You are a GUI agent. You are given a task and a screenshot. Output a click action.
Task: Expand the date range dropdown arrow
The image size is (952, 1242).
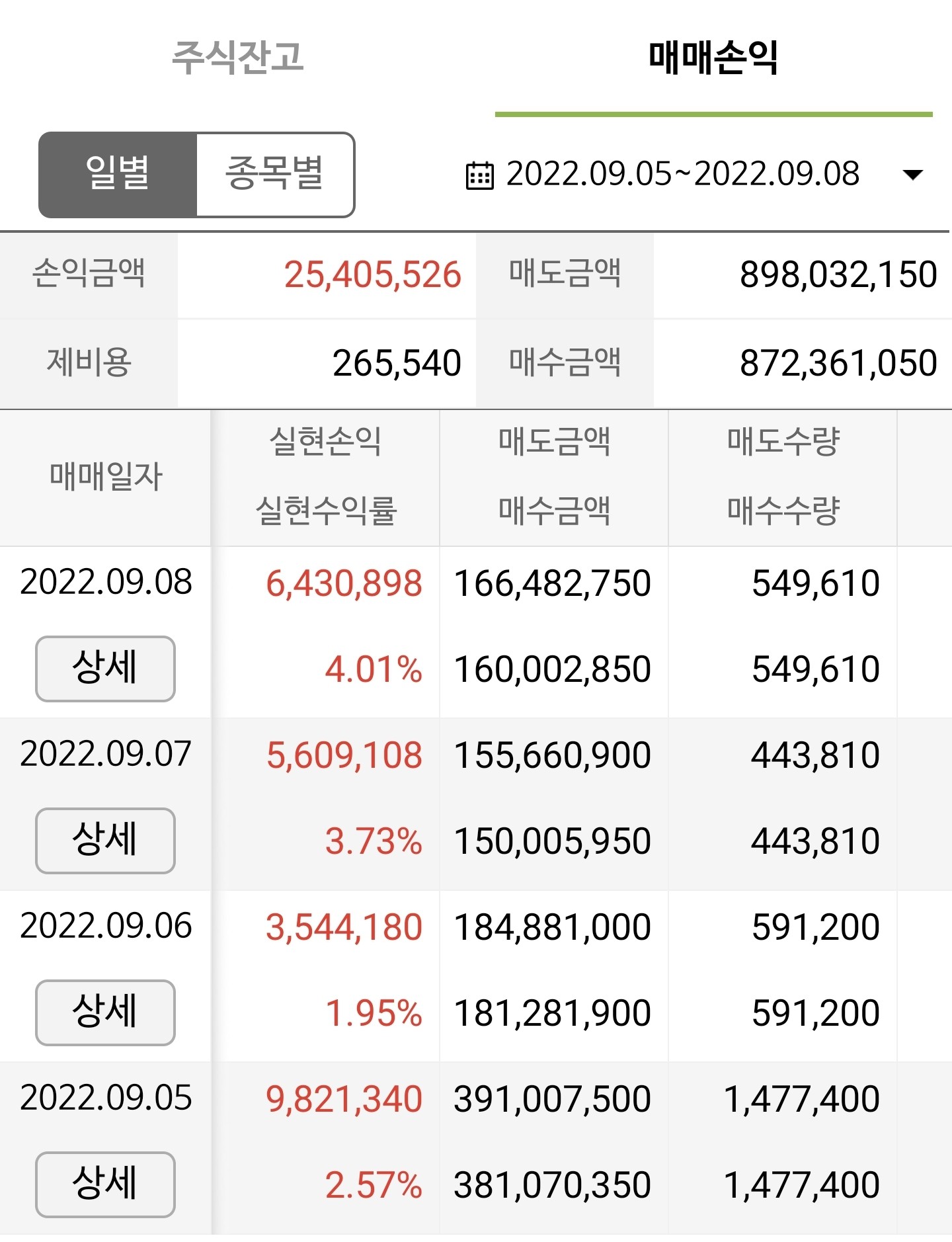(x=912, y=175)
